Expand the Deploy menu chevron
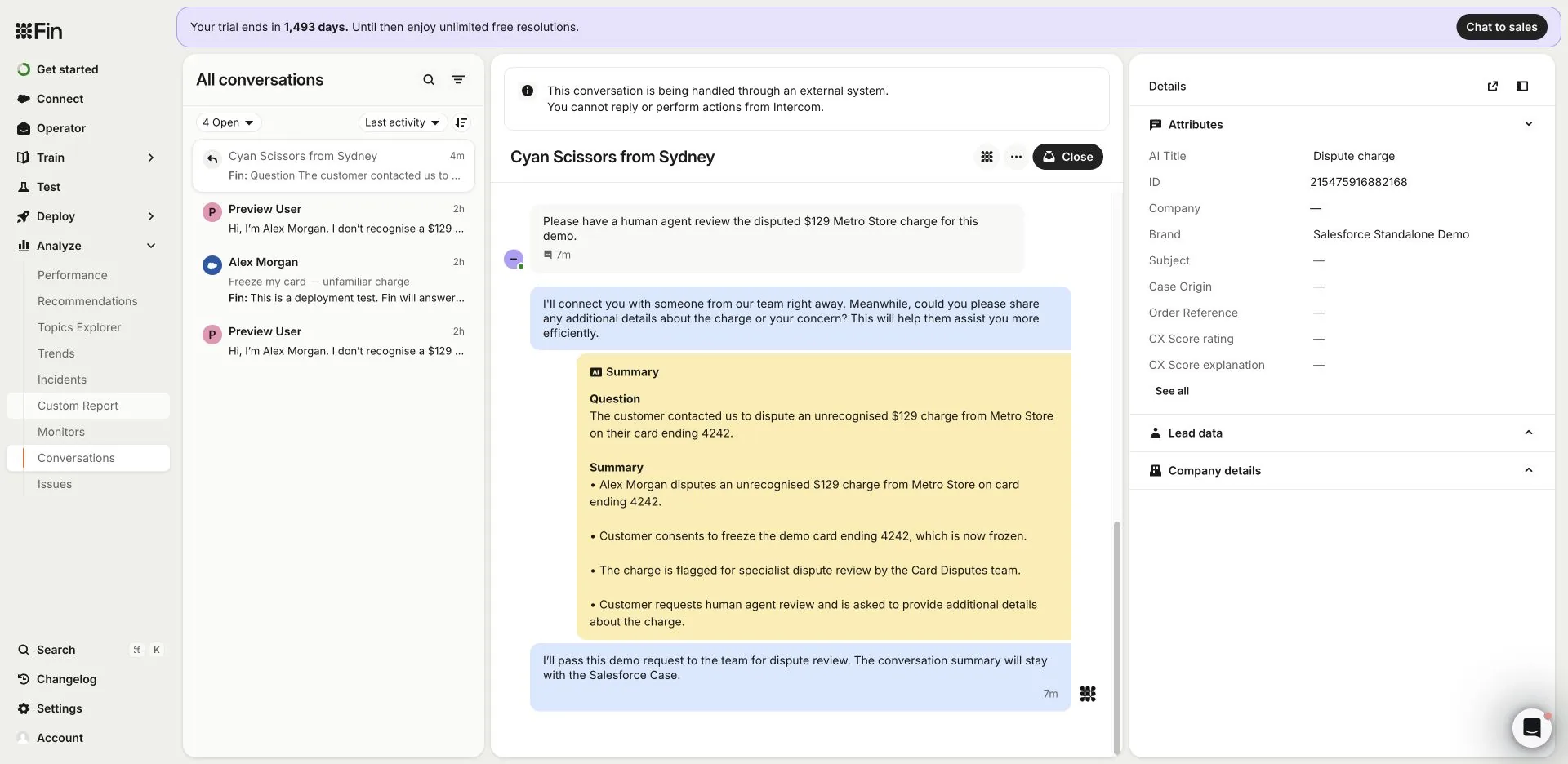 pos(151,216)
